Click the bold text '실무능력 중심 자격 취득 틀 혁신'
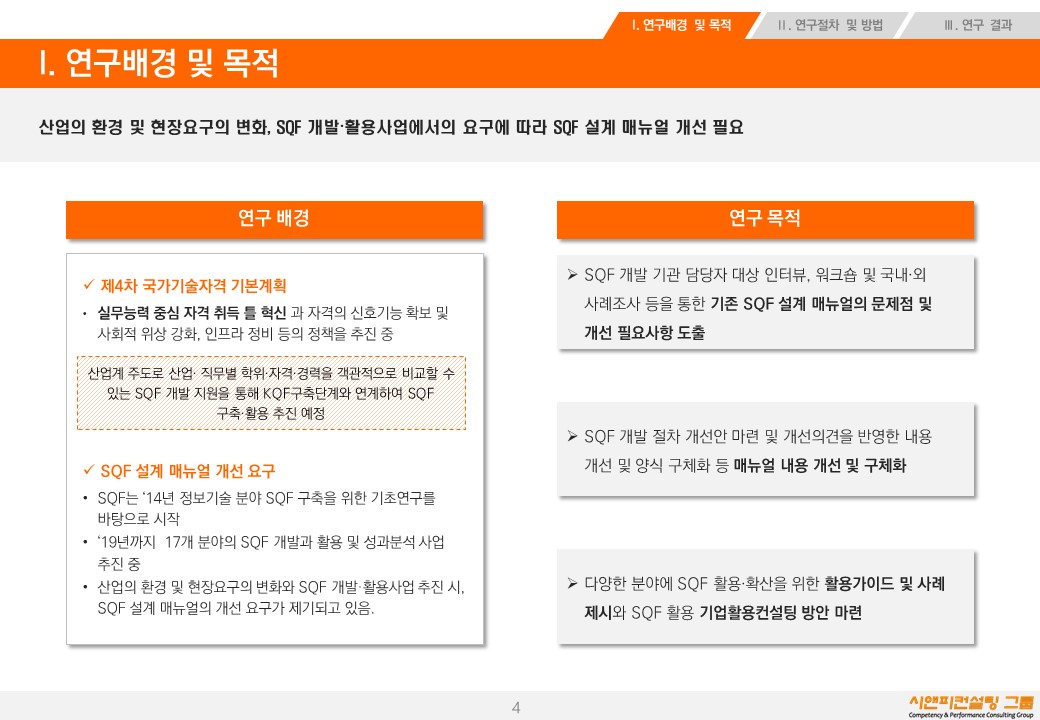The height and width of the screenshot is (720, 1040). pyautogui.click(x=192, y=312)
